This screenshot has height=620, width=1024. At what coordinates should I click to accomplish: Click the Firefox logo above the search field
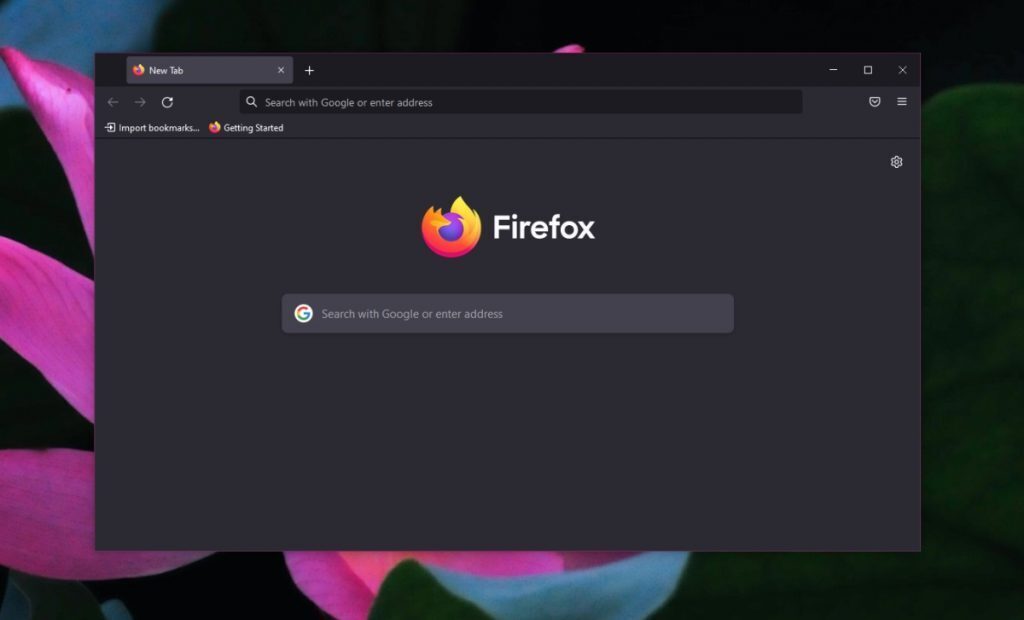[x=451, y=226]
